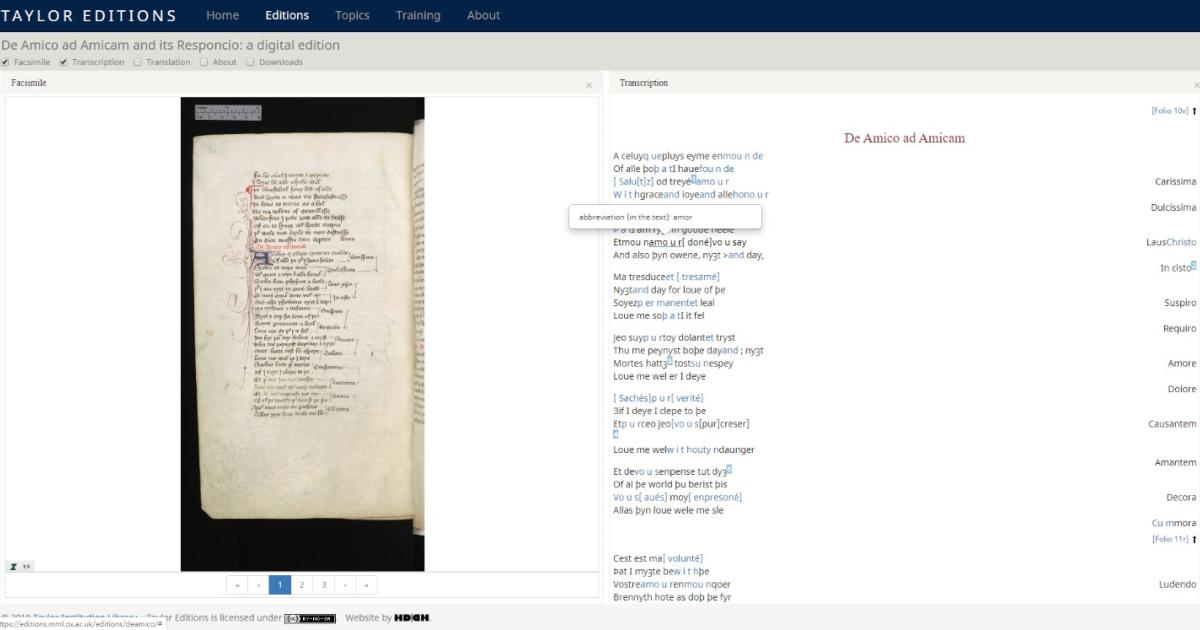Viewport: 1200px width, 630px height.
Task: Open the Training menu item
Action: pyautogui.click(x=417, y=15)
